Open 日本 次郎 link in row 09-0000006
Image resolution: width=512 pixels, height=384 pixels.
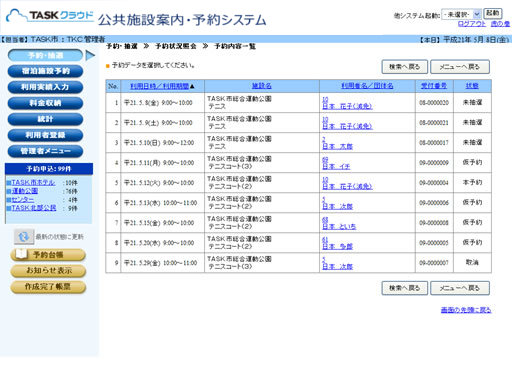(337, 206)
